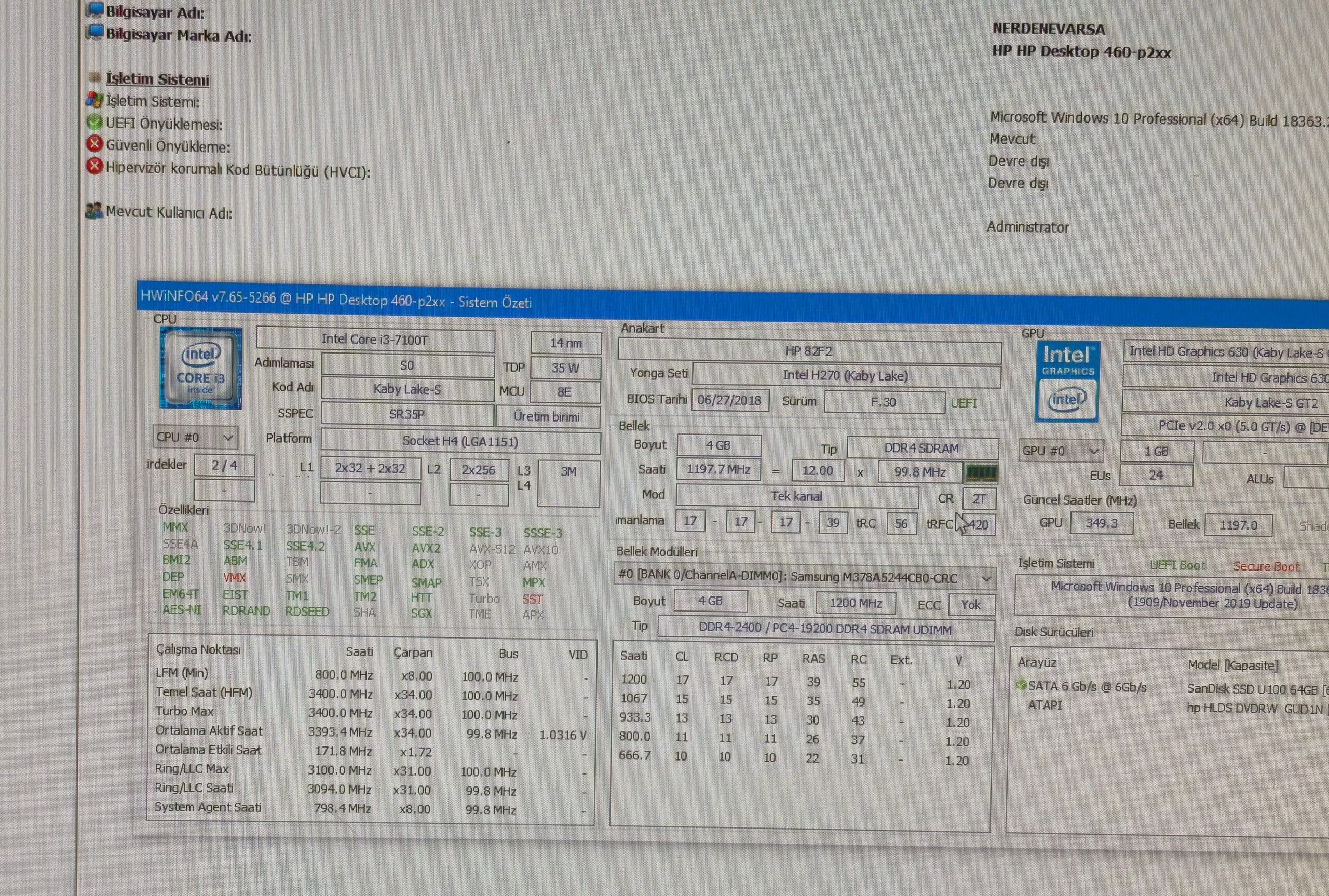The height and width of the screenshot is (896, 1329).
Task: Click the Üretim birimi button
Action: (547, 416)
